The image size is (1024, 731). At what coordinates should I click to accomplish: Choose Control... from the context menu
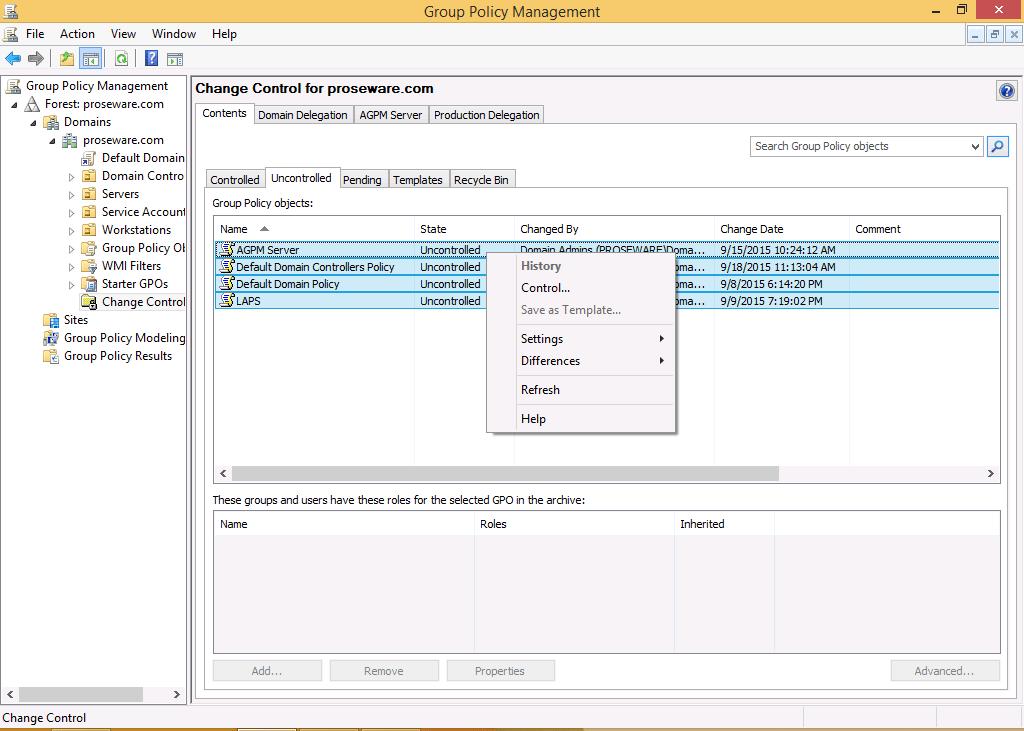point(545,288)
